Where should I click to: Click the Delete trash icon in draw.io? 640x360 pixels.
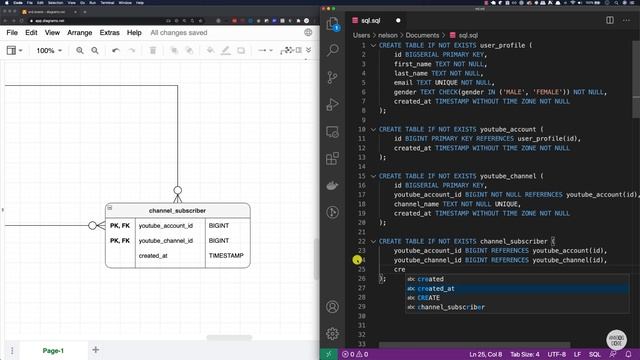click(x=153, y=50)
